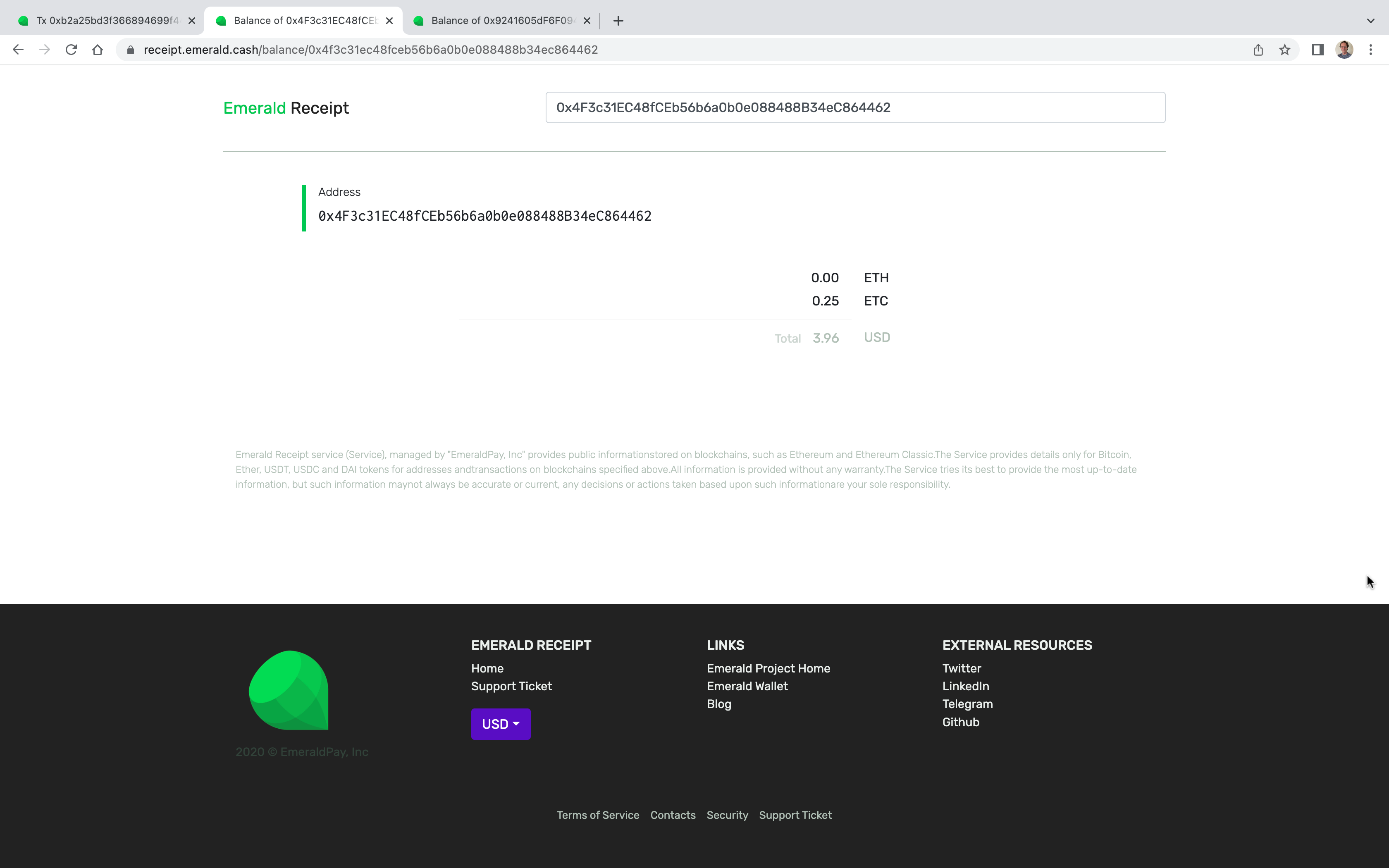Image resolution: width=1389 pixels, height=868 pixels.
Task: Click the browser back navigation arrow
Action: (18, 49)
